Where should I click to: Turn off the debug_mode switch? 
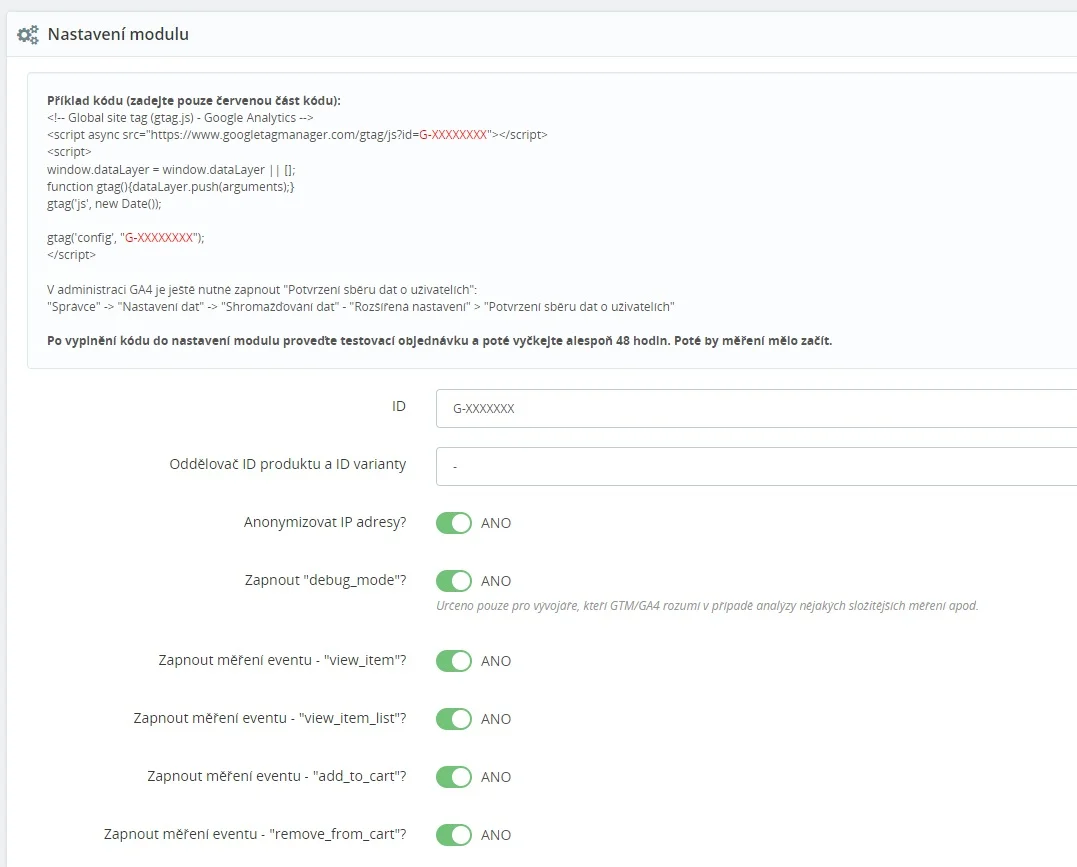pos(454,581)
